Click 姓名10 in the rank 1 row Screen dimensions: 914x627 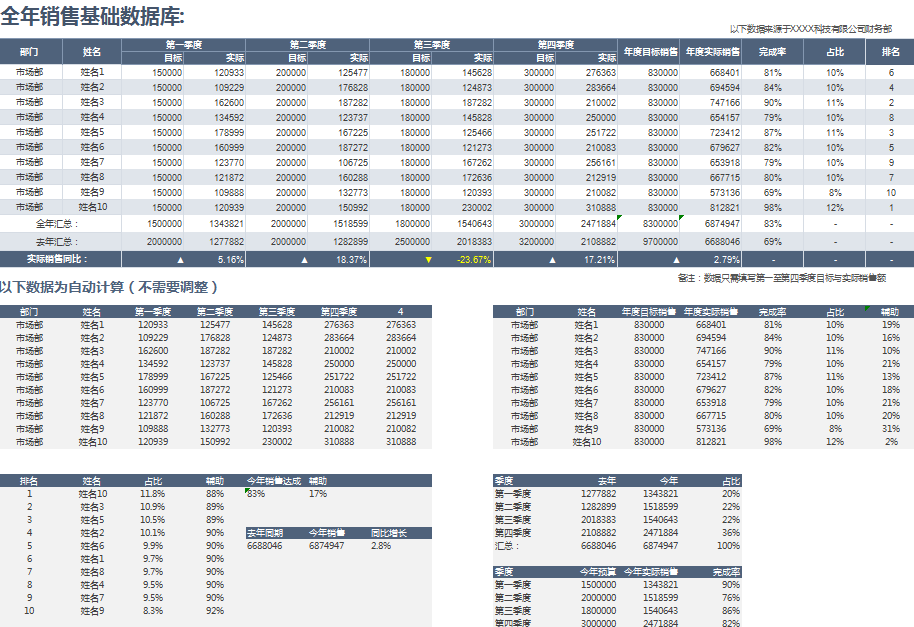(x=93, y=494)
